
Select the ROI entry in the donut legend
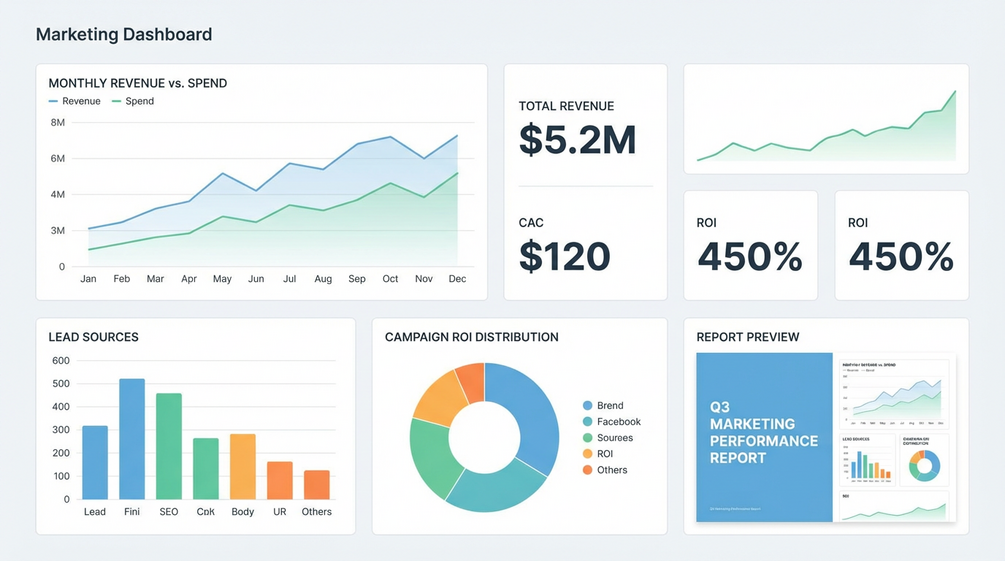coord(597,454)
